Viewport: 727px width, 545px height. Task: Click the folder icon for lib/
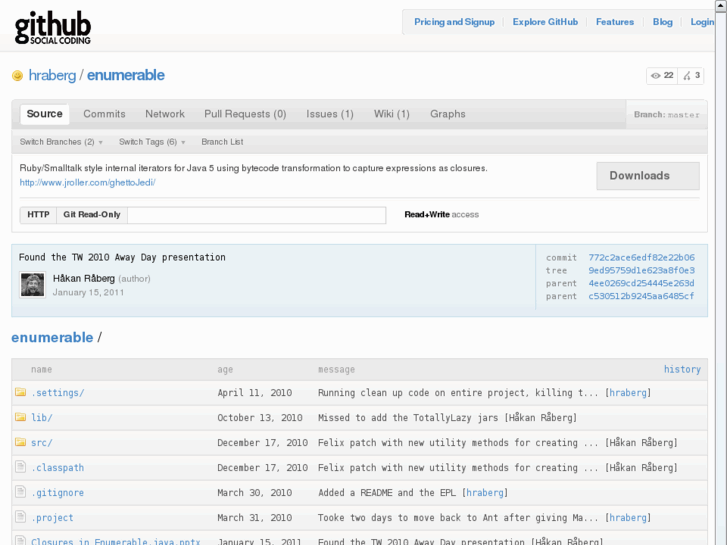20,417
